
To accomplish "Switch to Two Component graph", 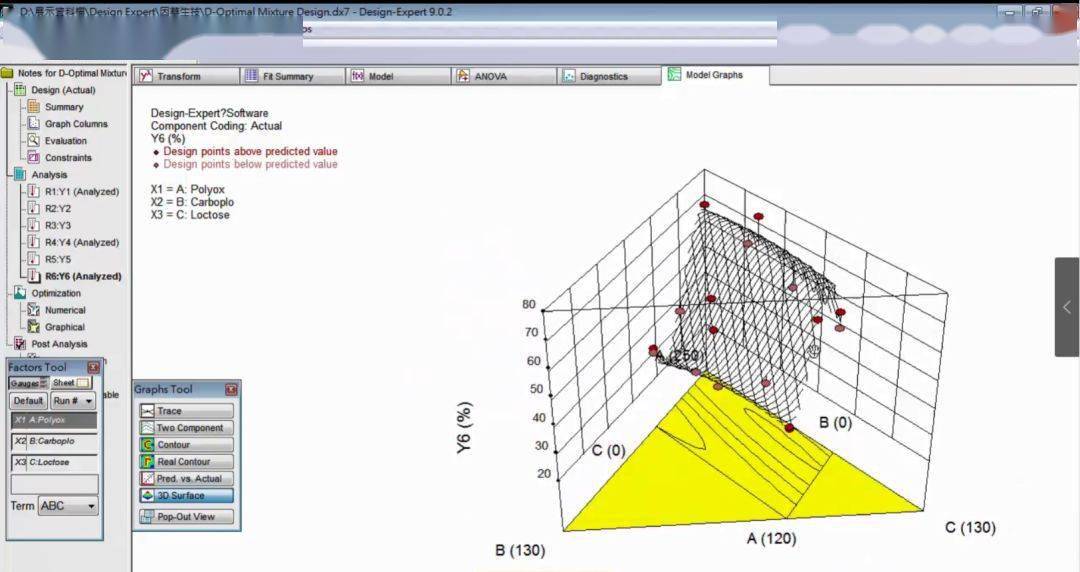I will coord(187,428).
